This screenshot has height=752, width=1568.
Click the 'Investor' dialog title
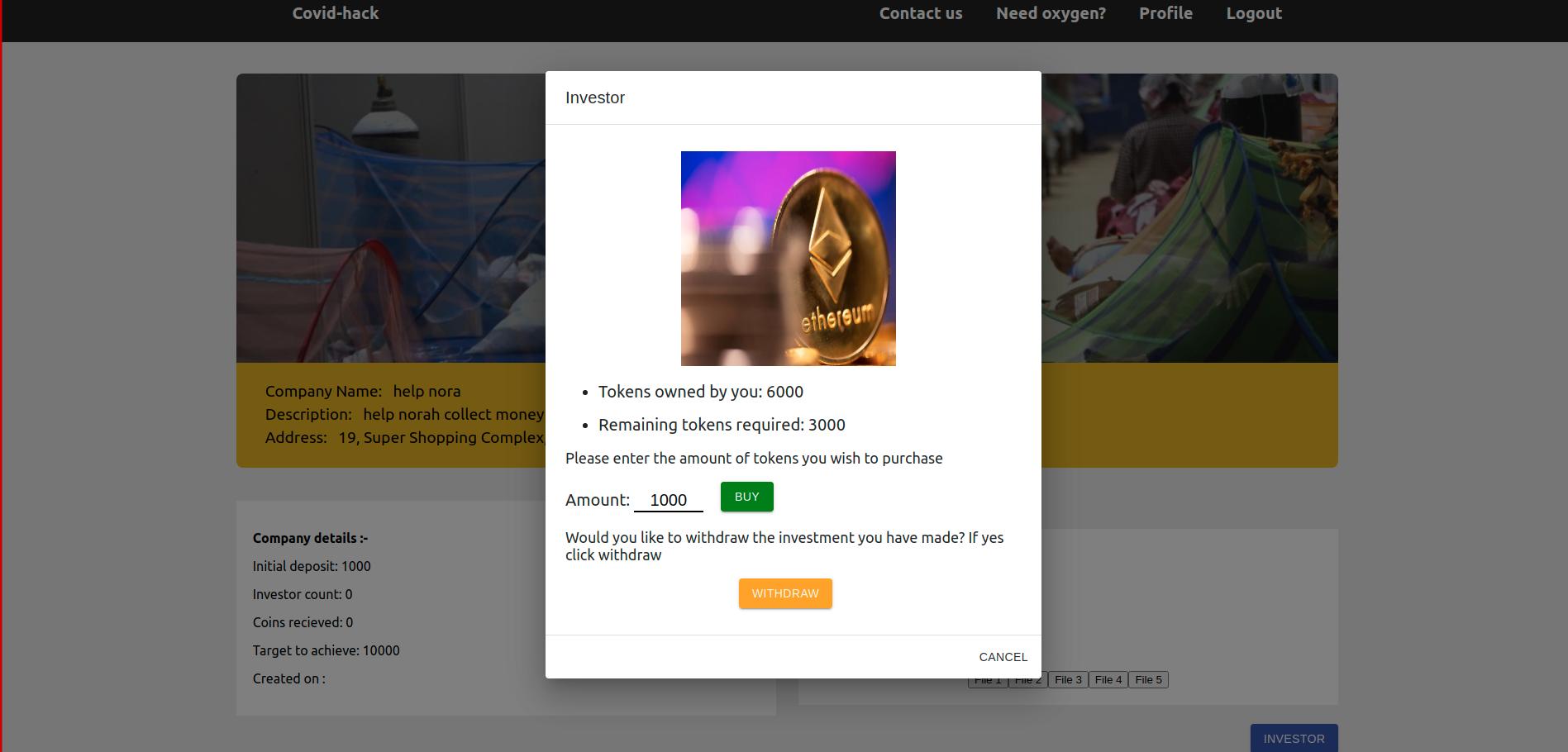point(595,98)
